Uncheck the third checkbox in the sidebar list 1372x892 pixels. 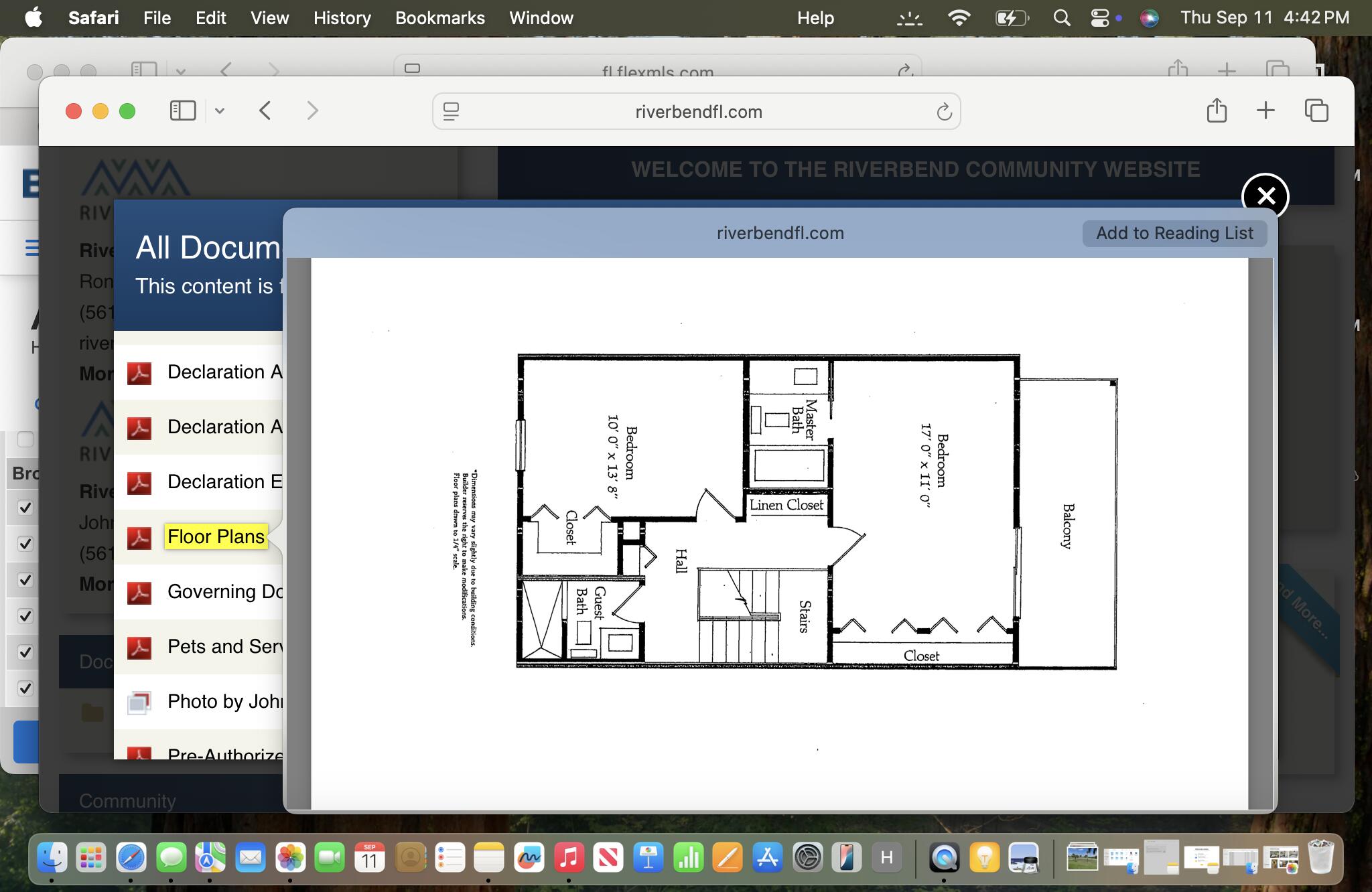[x=25, y=580]
